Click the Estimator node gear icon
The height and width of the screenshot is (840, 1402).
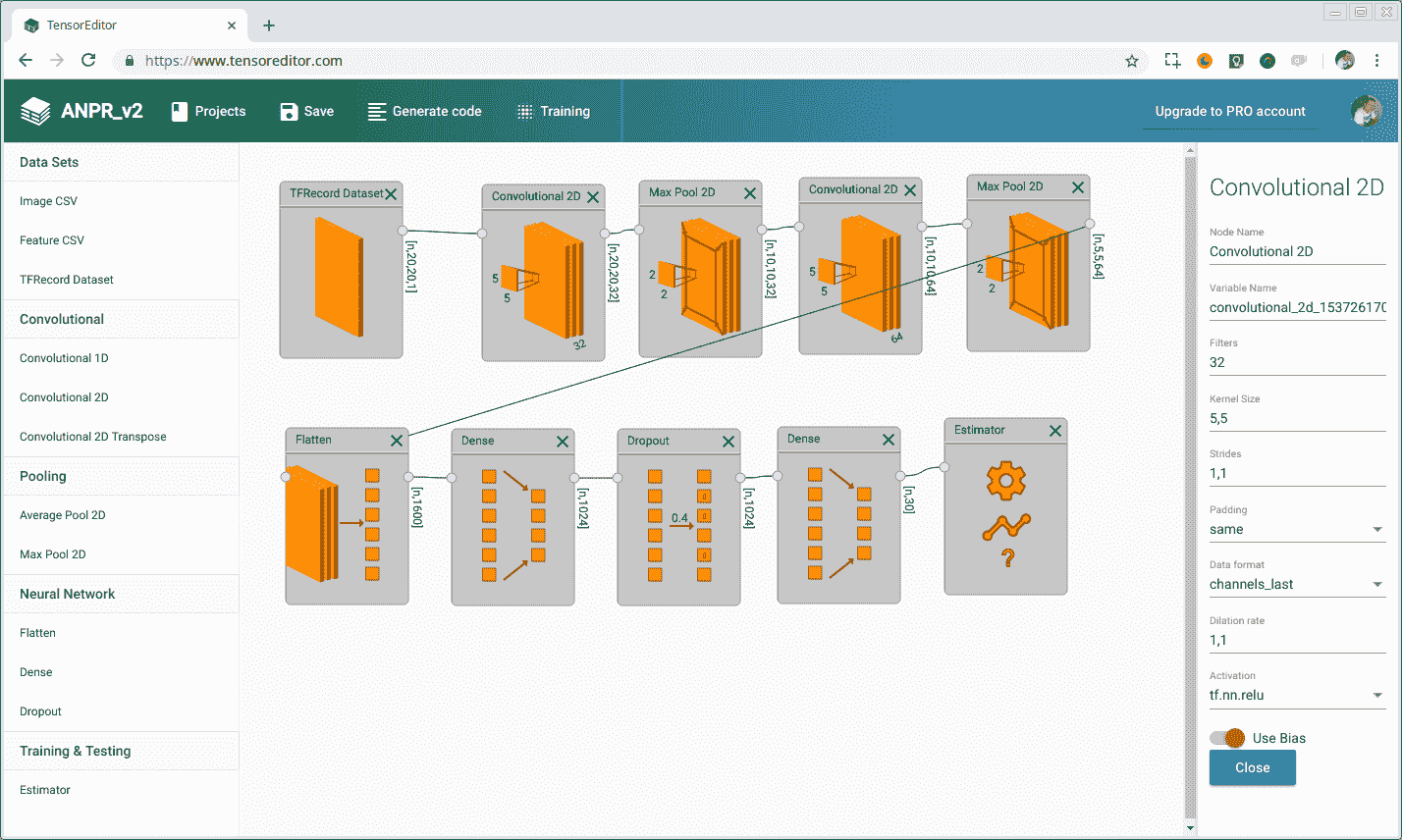1005,481
